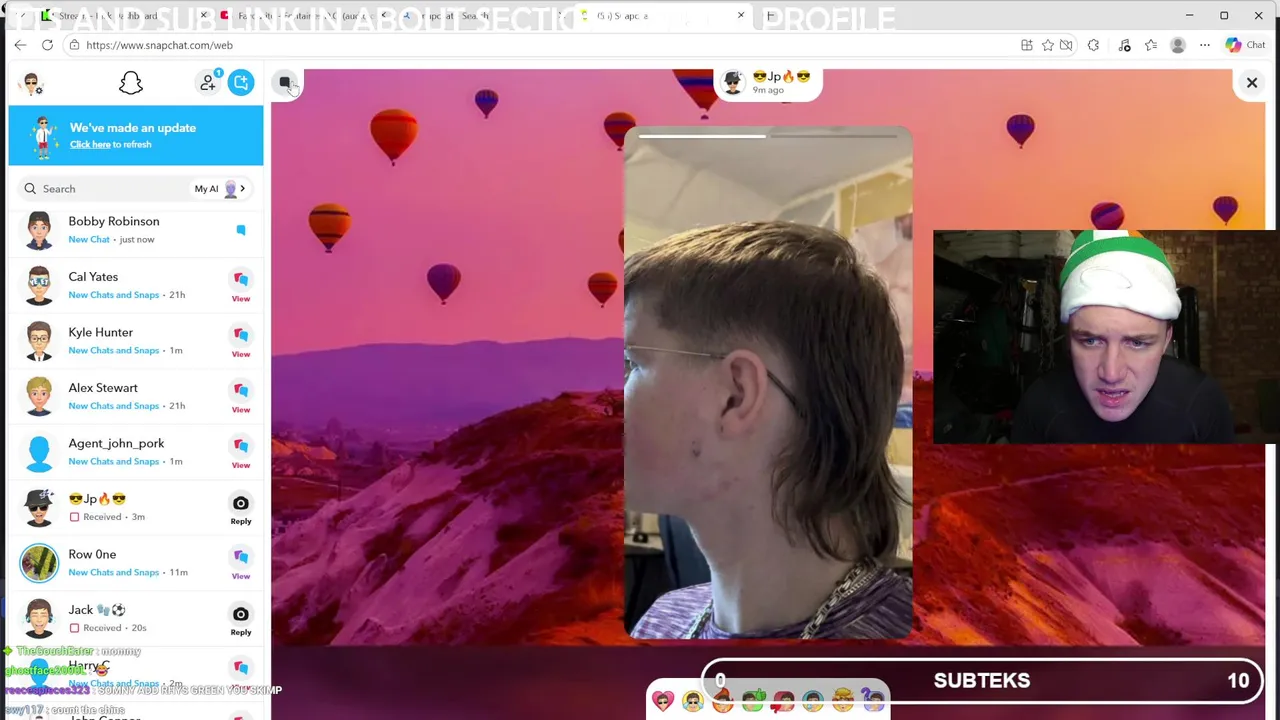1280x720 pixels.
Task: Open the split screen icon in address bar
Action: tap(1027, 45)
